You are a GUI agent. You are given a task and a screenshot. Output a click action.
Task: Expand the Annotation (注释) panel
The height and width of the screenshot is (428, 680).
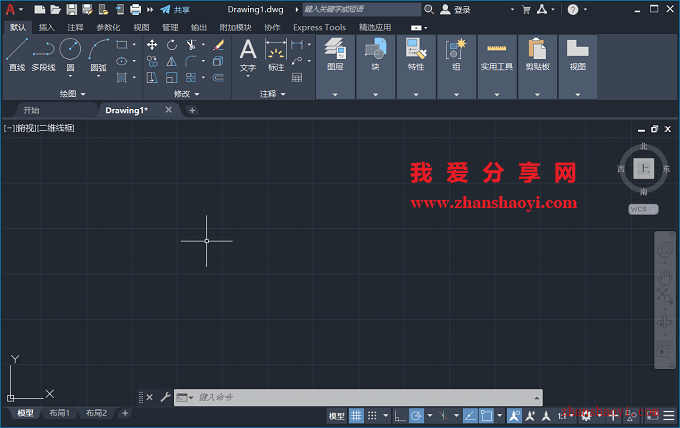pos(273,94)
